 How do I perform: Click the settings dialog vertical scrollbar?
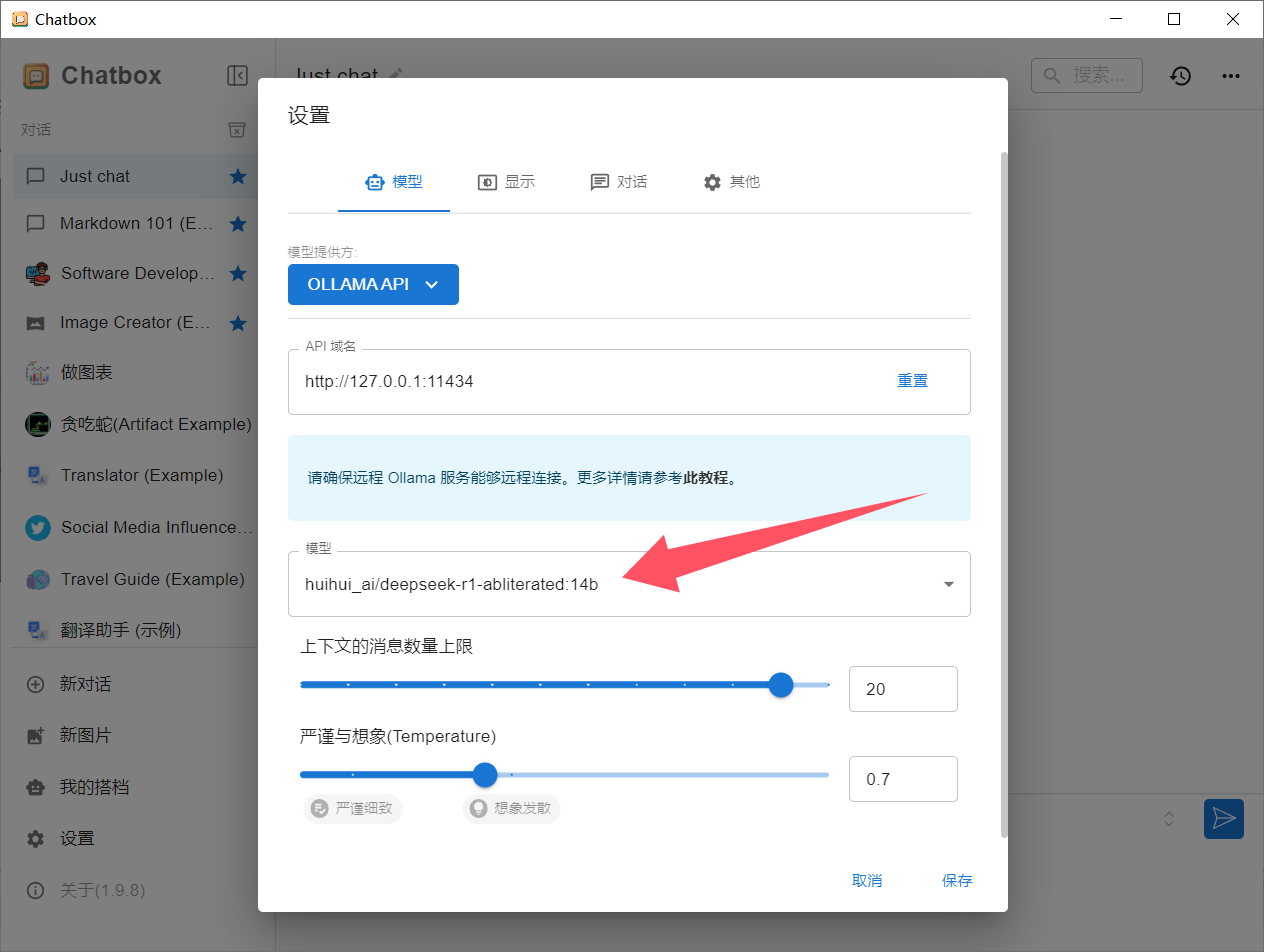[1004, 495]
